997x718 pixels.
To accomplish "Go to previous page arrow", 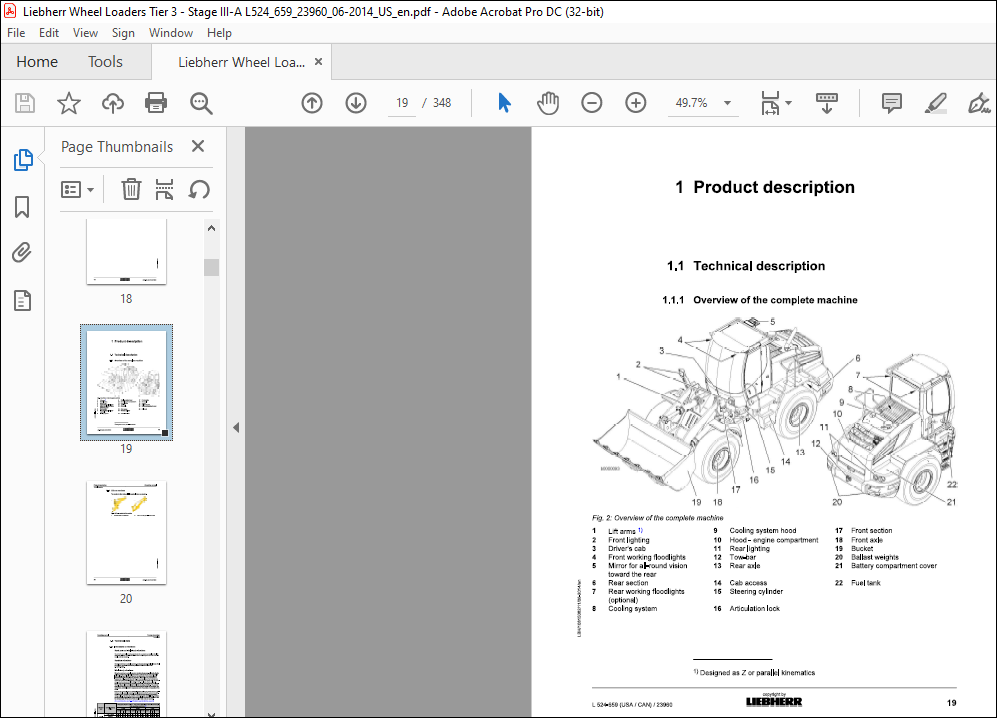I will pyautogui.click(x=312, y=103).
